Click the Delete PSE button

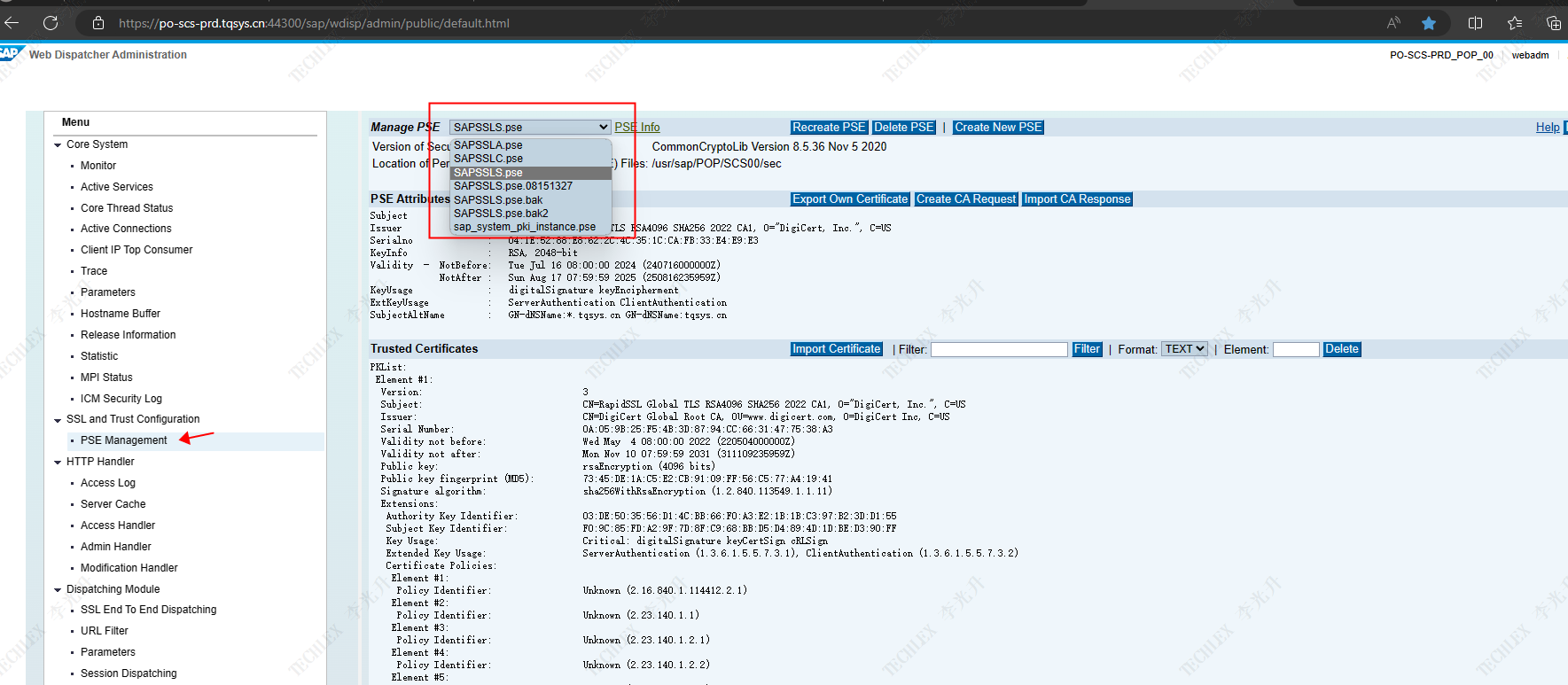[903, 128]
